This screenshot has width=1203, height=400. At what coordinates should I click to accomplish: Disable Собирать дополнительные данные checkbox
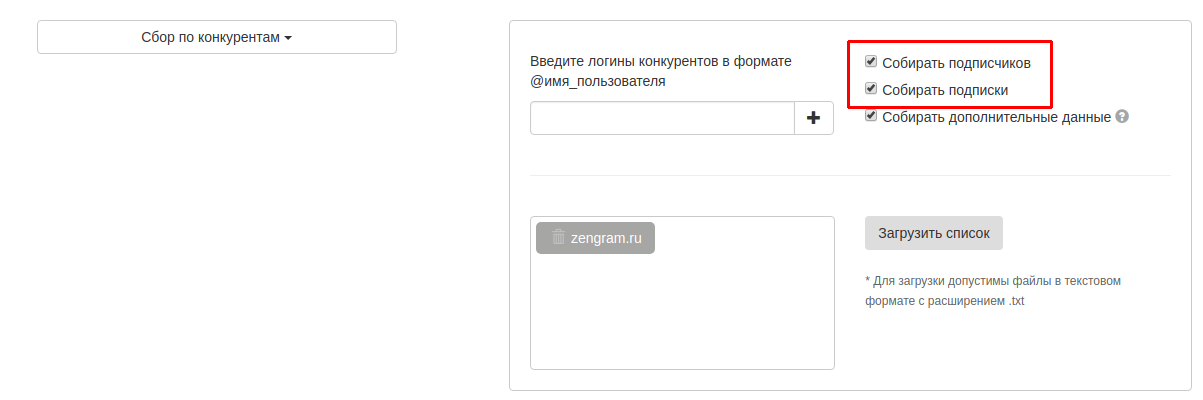pos(871,115)
